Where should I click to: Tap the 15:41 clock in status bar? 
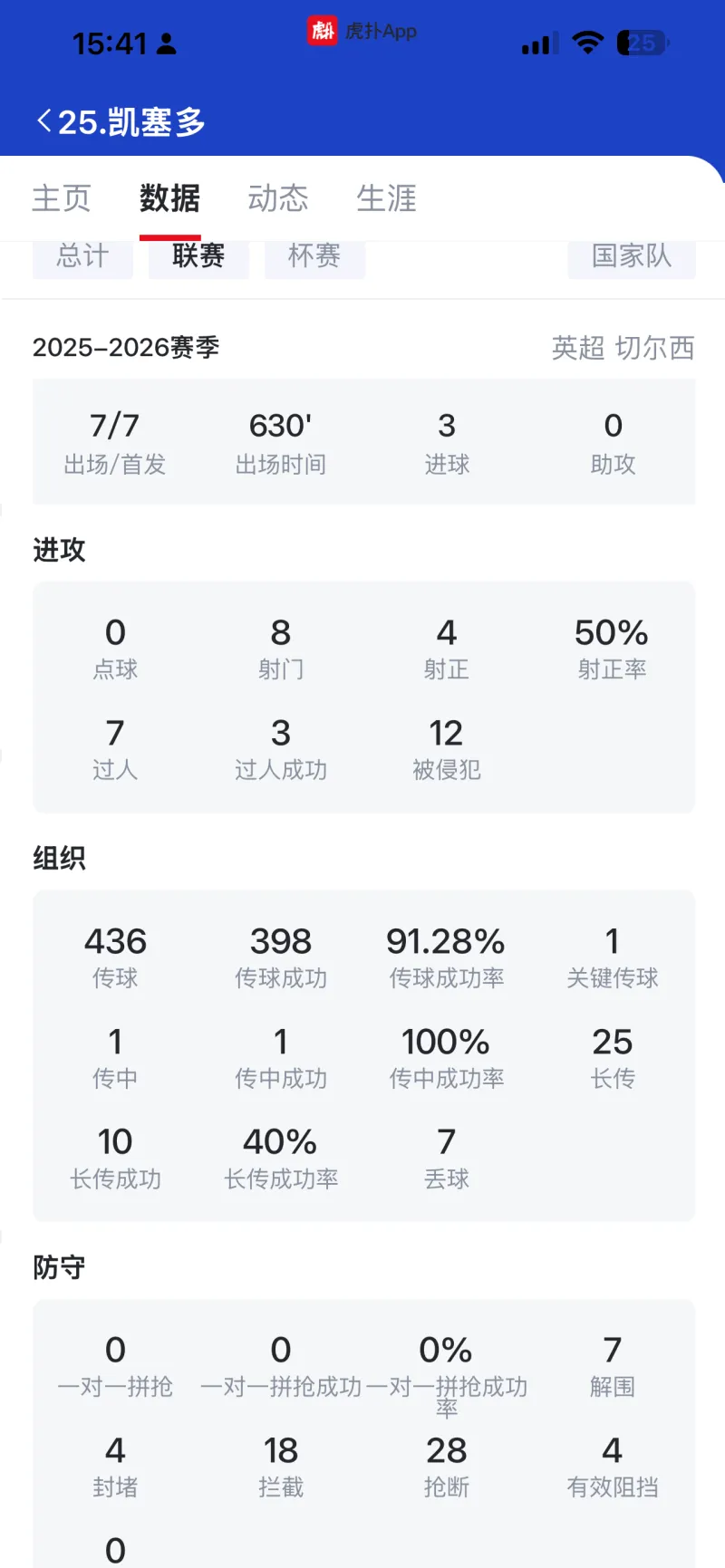(x=110, y=43)
